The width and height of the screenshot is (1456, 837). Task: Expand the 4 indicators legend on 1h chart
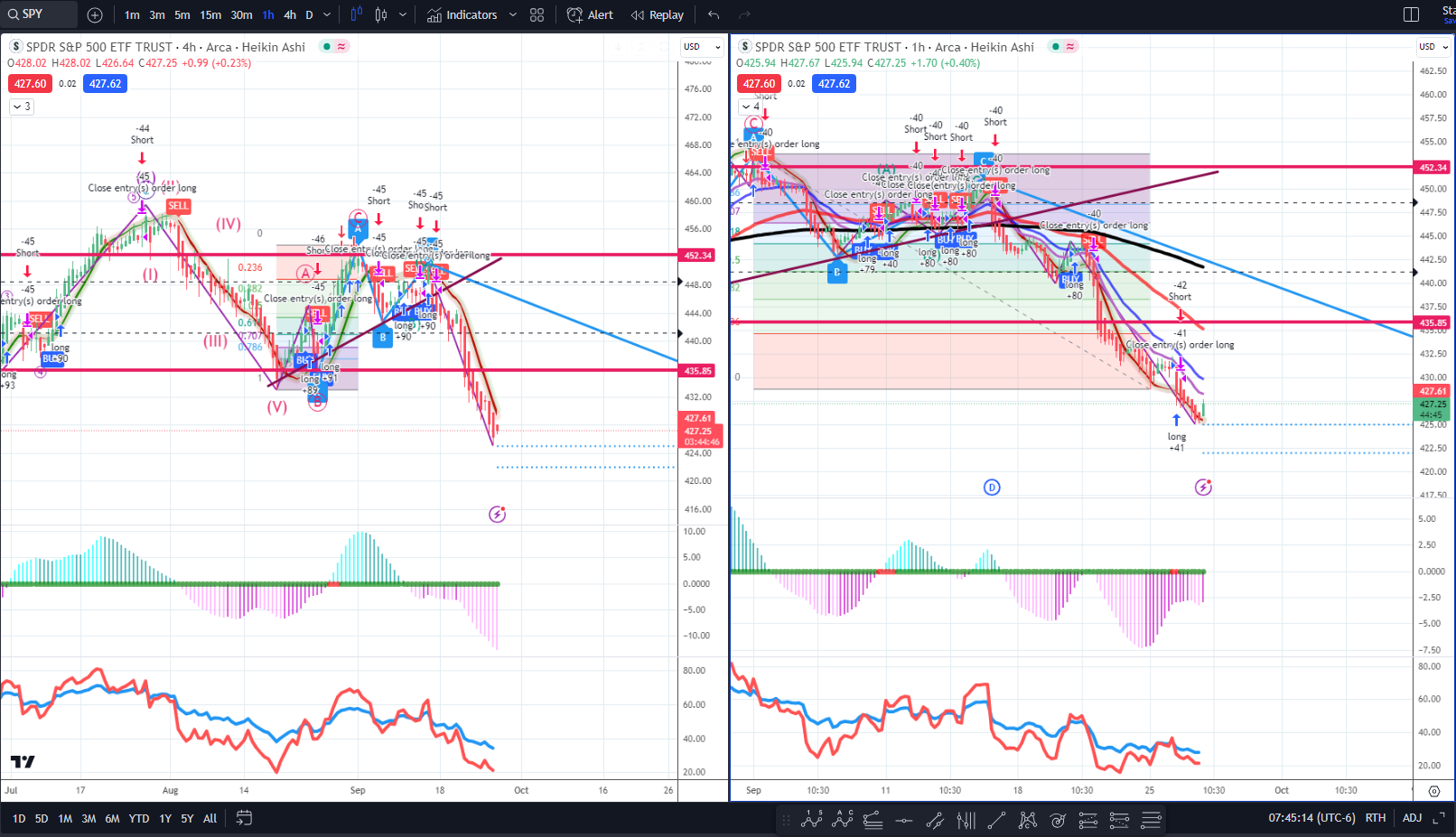[x=751, y=107]
